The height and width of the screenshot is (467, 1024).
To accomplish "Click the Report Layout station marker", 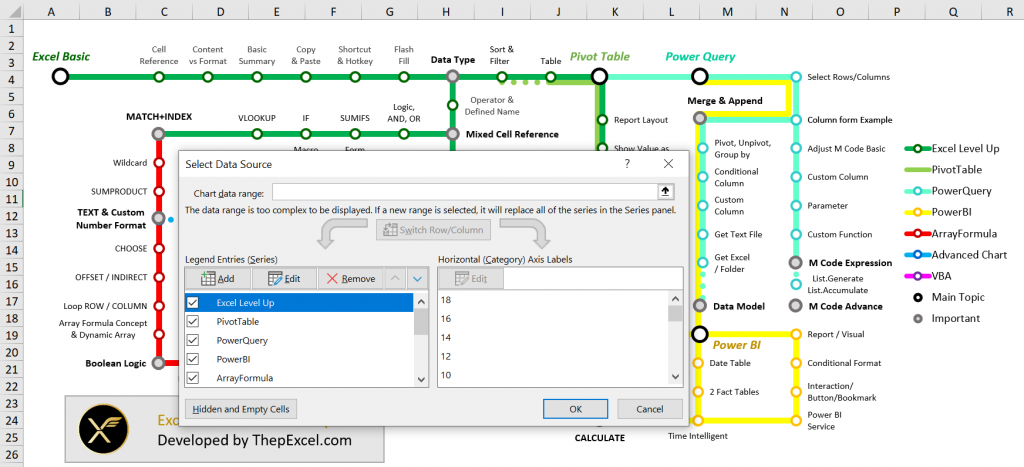I will point(600,120).
